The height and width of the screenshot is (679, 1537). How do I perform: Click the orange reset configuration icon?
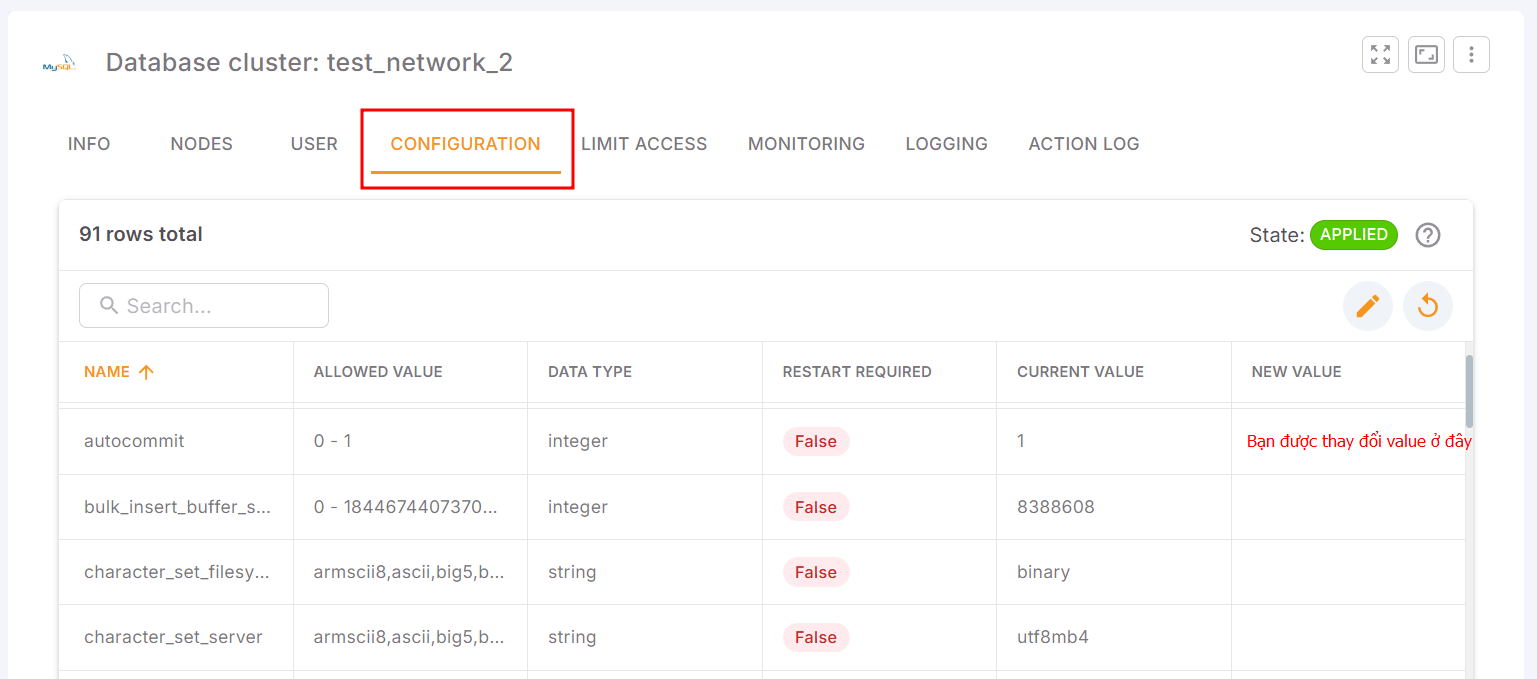tap(1428, 306)
